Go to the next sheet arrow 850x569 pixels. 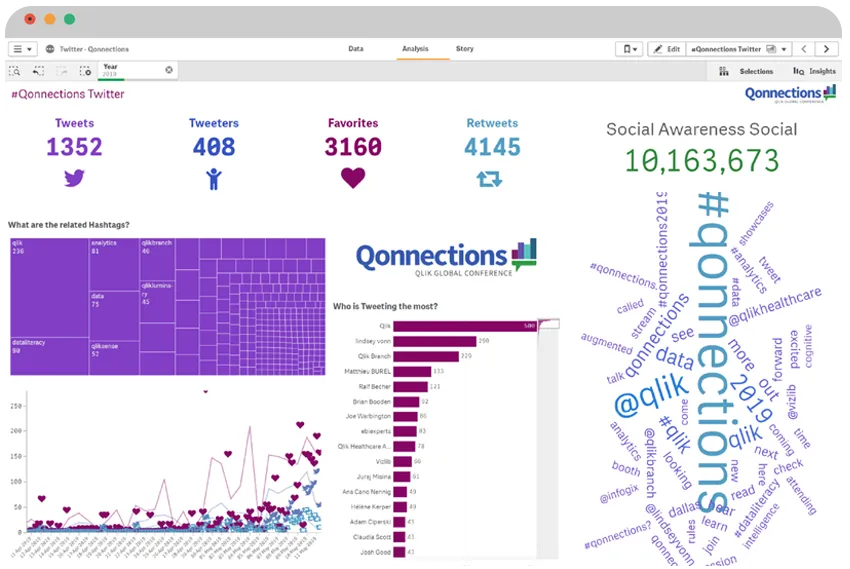[x=827, y=49]
